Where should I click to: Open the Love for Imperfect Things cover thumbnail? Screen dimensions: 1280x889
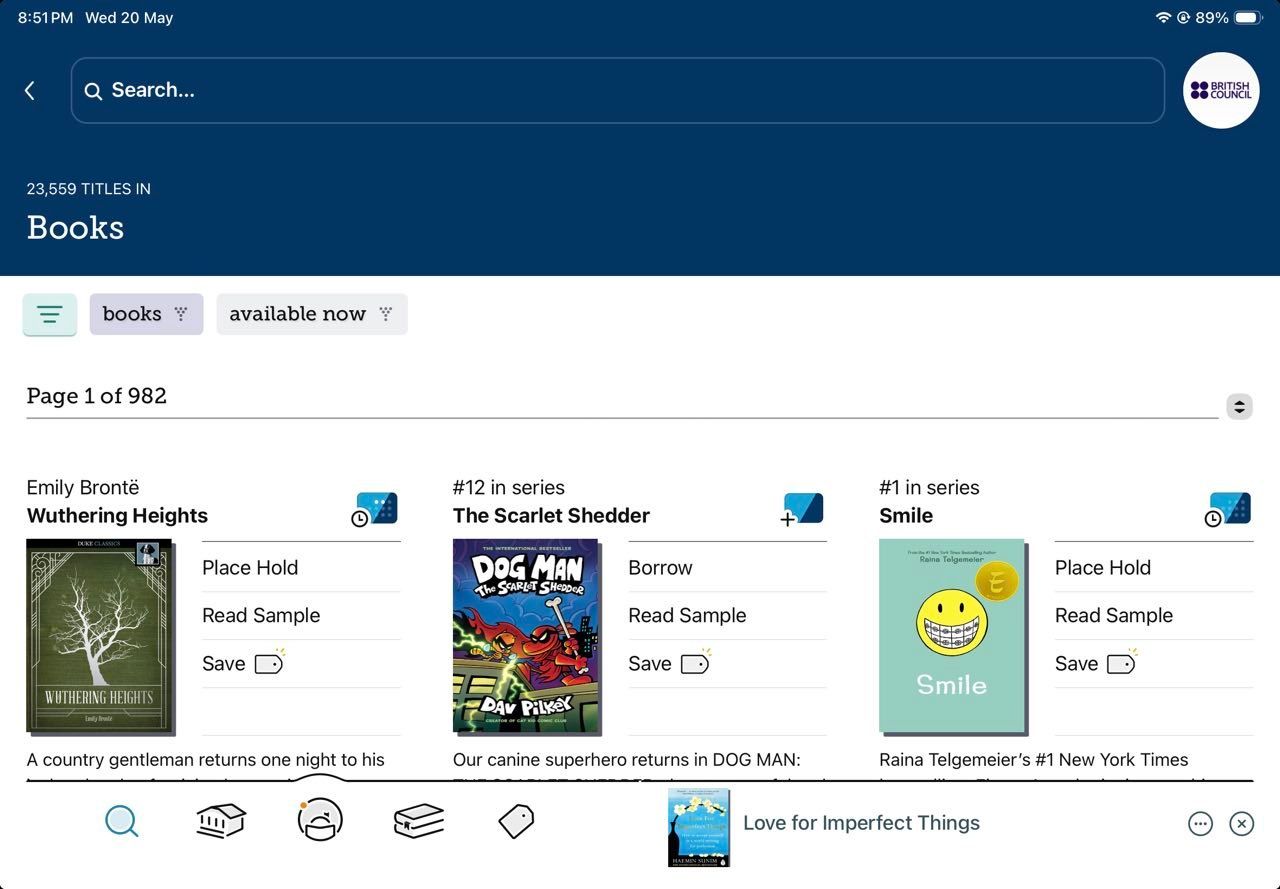pos(699,828)
